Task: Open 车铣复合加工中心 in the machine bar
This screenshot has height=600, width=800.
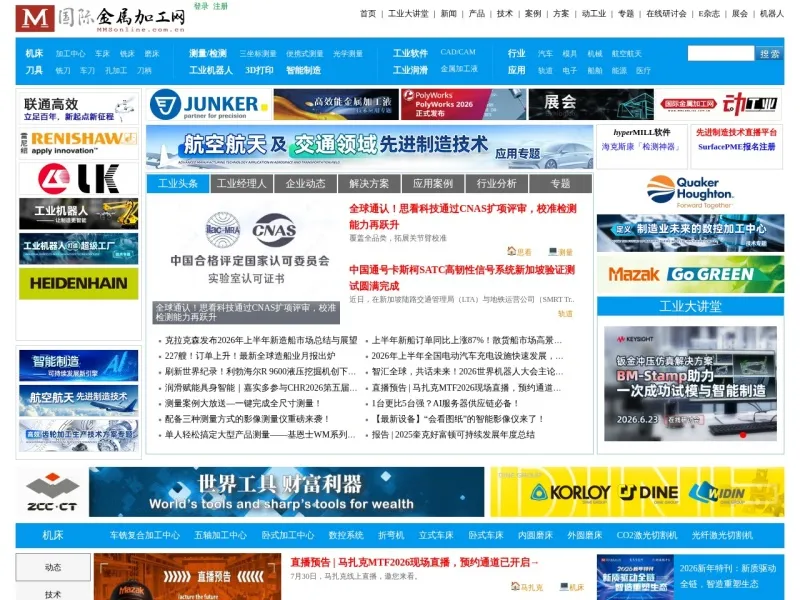Action: click(144, 535)
